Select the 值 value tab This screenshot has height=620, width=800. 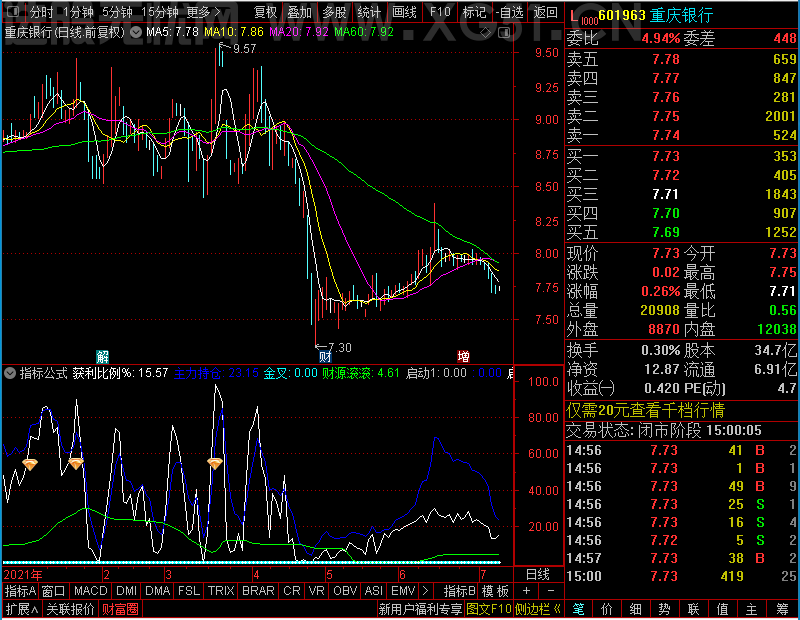tap(722, 609)
